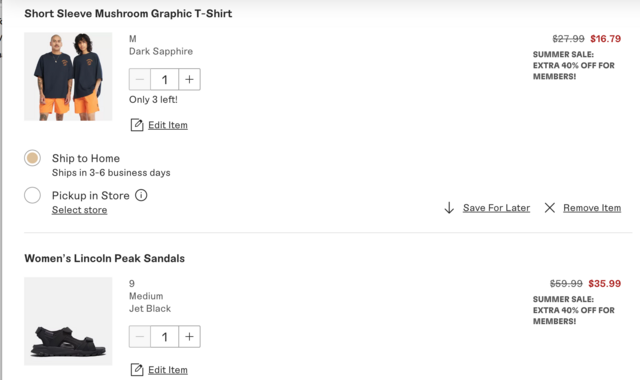Decrease T-Shirt quantity with minus button

(x=140, y=79)
